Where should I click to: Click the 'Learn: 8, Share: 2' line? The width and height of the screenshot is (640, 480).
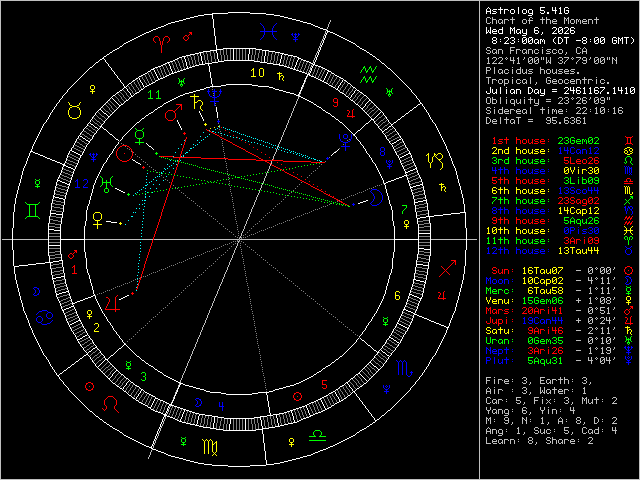coord(539,441)
